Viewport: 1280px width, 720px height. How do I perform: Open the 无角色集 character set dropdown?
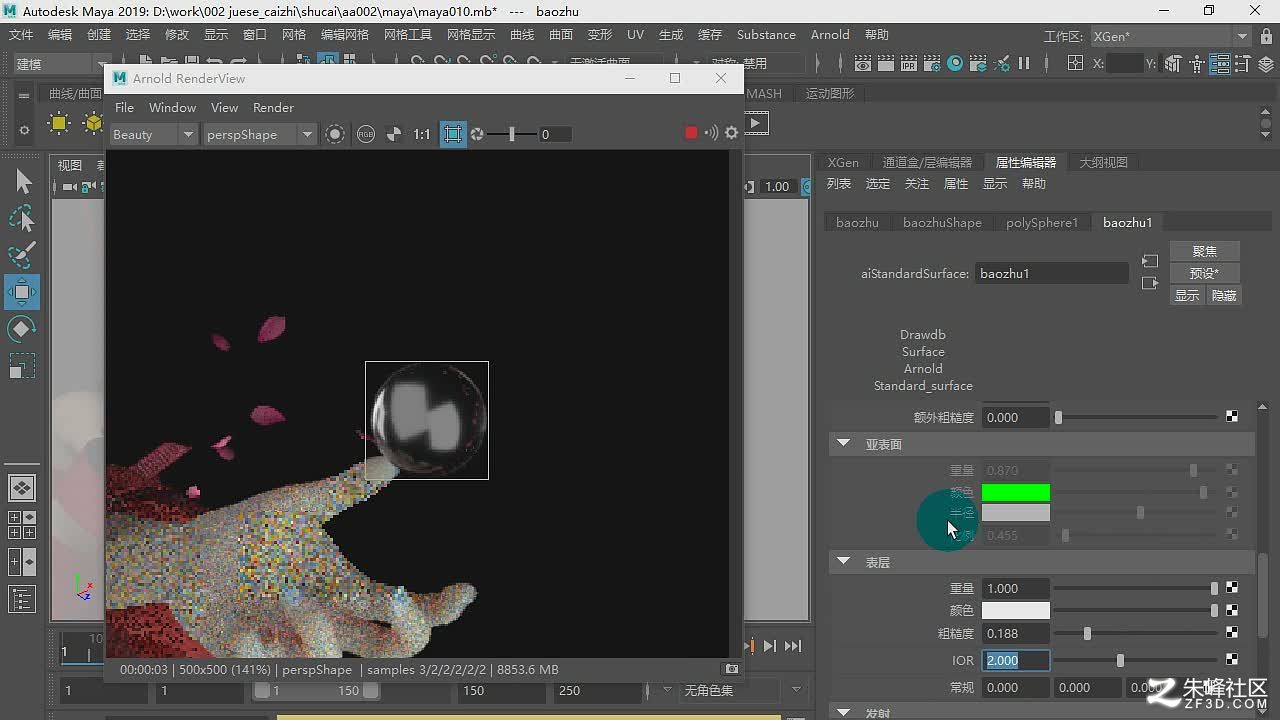coord(742,690)
